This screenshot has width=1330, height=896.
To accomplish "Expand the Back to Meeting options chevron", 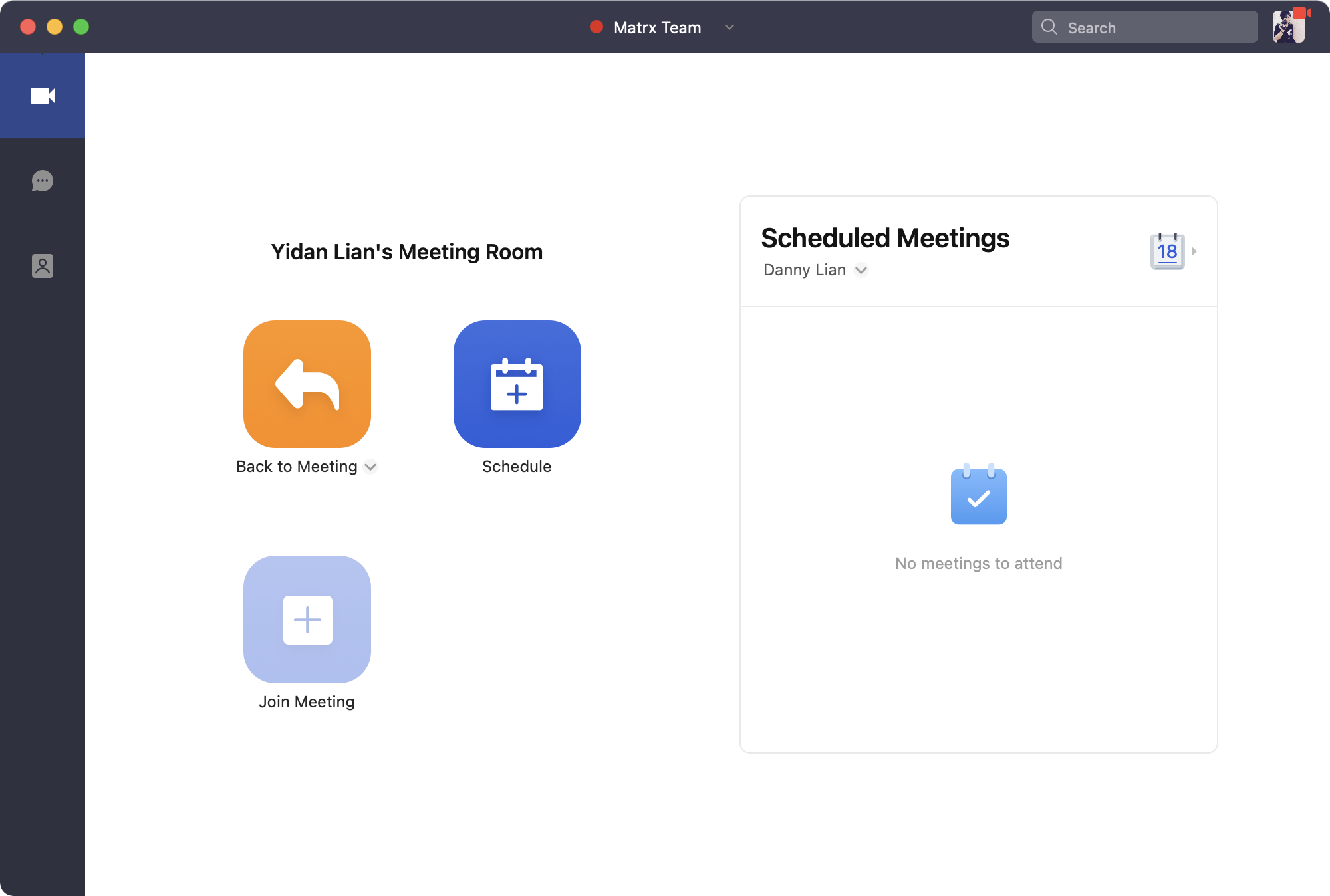I will coord(371,467).
